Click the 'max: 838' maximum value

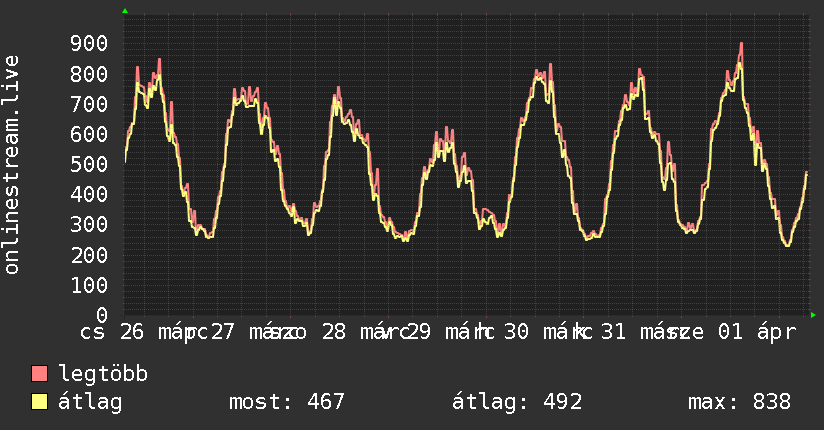[x=739, y=402]
